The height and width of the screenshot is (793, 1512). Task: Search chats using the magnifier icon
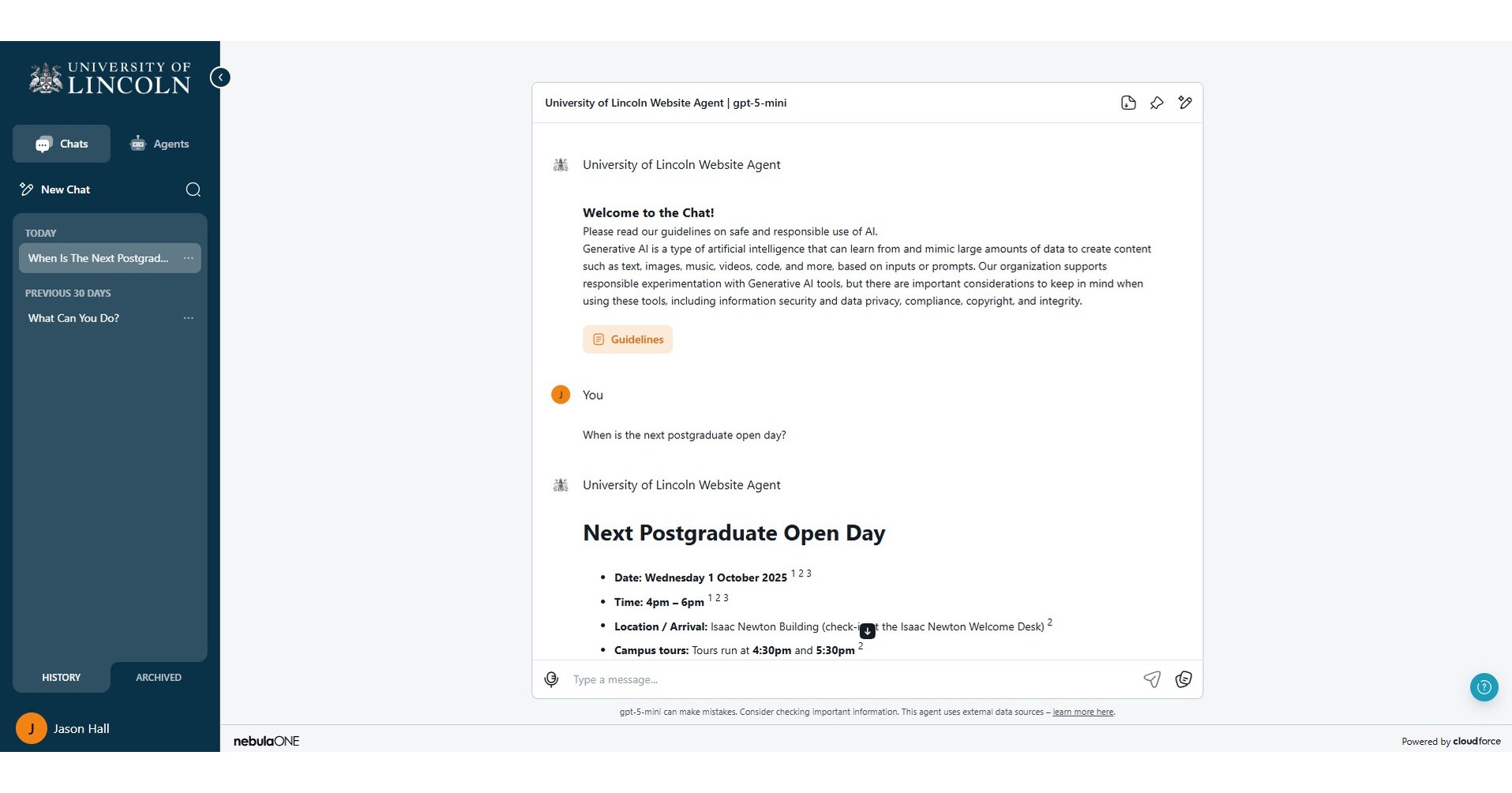(193, 190)
